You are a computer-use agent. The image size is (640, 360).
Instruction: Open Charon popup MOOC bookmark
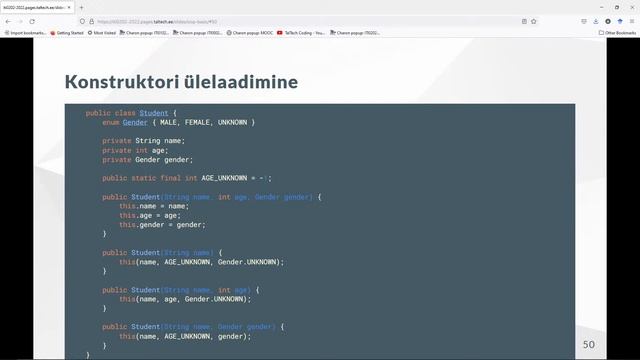[250, 33]
